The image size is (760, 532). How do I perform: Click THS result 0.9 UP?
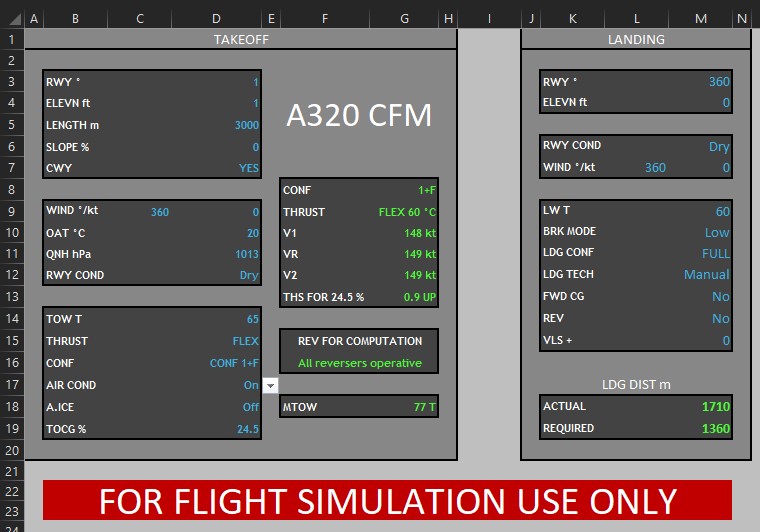tap(420, 297)
